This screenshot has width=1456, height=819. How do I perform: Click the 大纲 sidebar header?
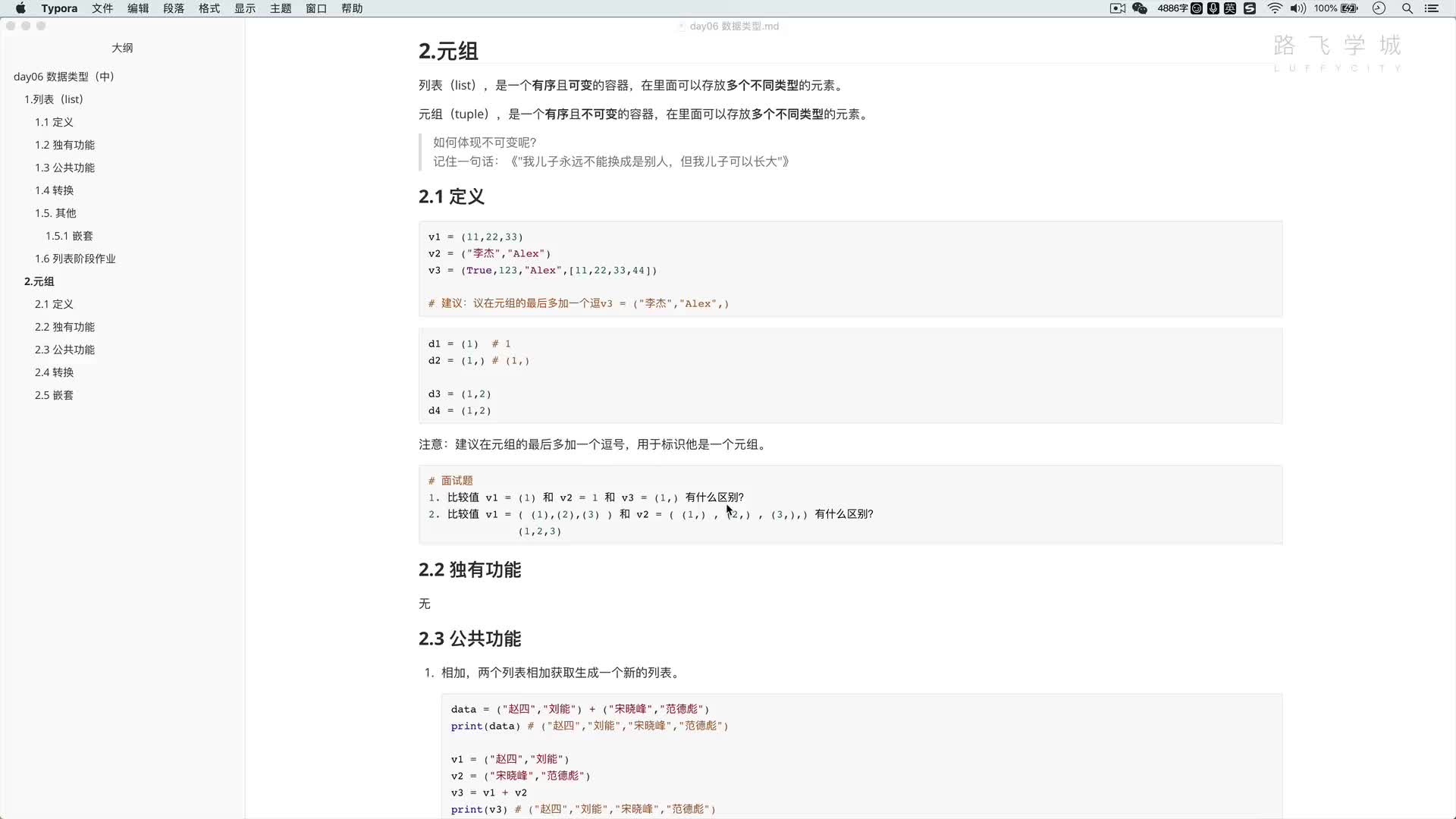(x=122, y=48)
